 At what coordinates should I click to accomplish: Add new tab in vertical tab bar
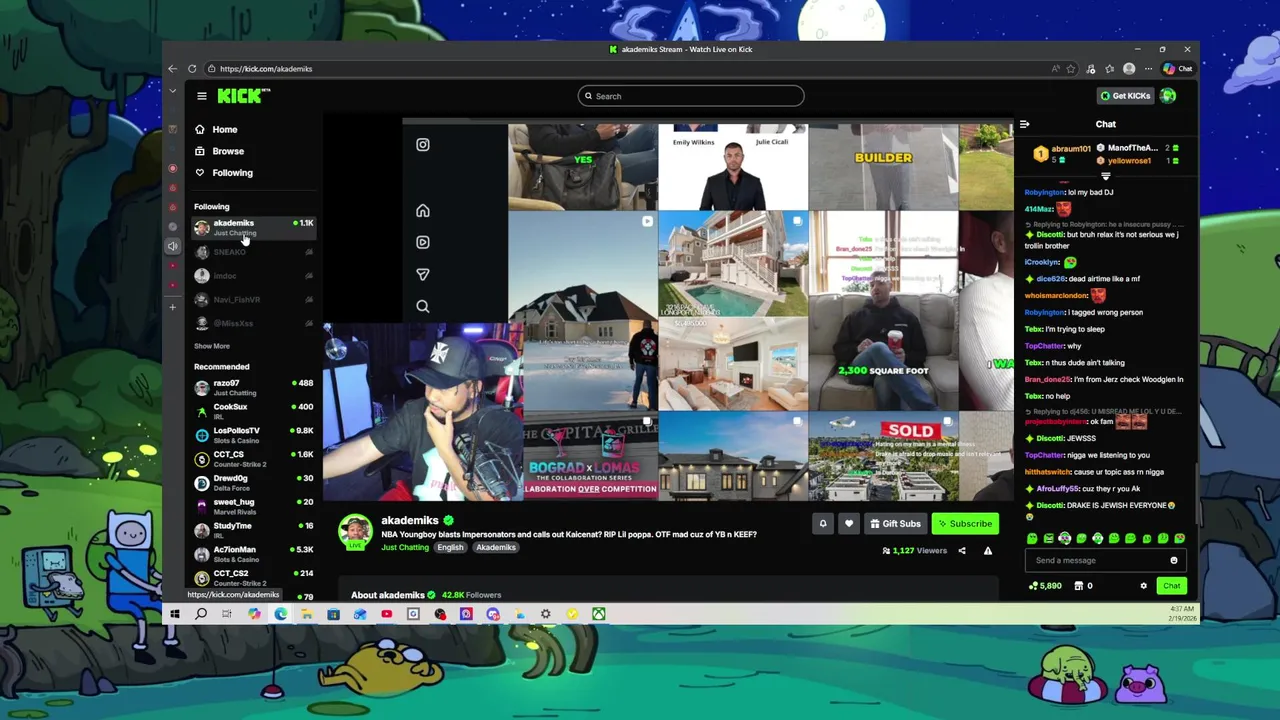(x=173, y=307)
